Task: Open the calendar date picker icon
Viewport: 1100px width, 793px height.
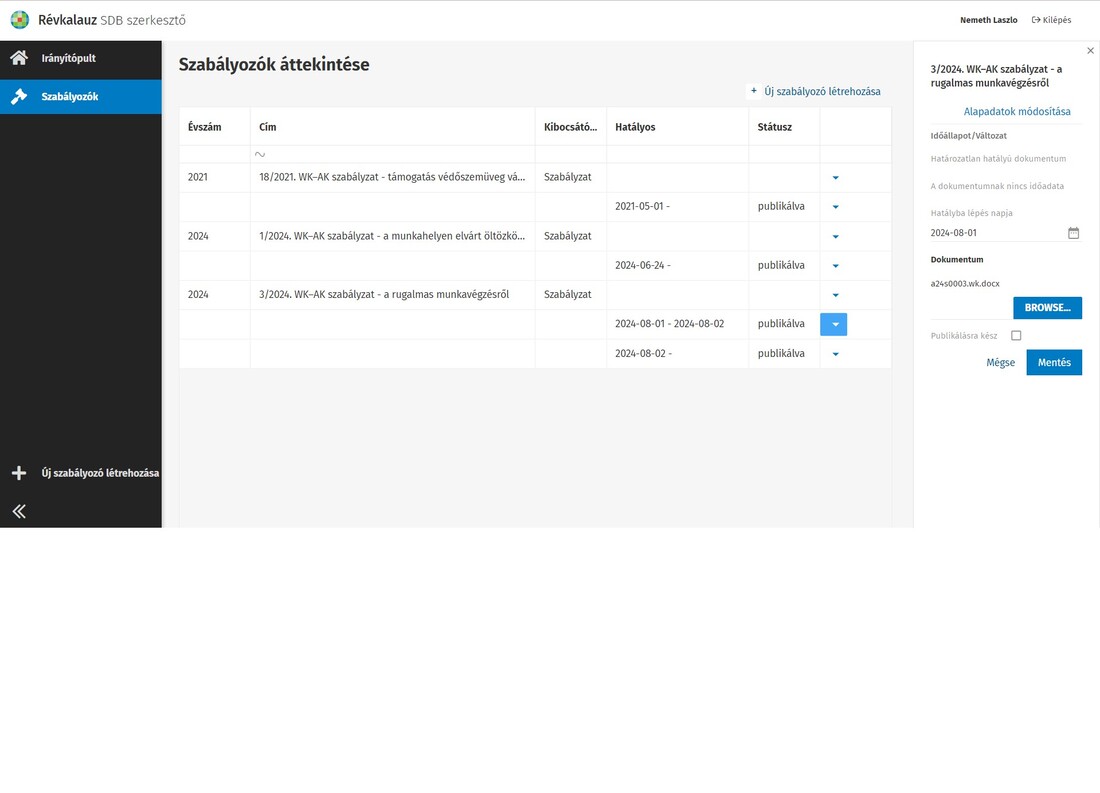Action: coord(1073,233)
